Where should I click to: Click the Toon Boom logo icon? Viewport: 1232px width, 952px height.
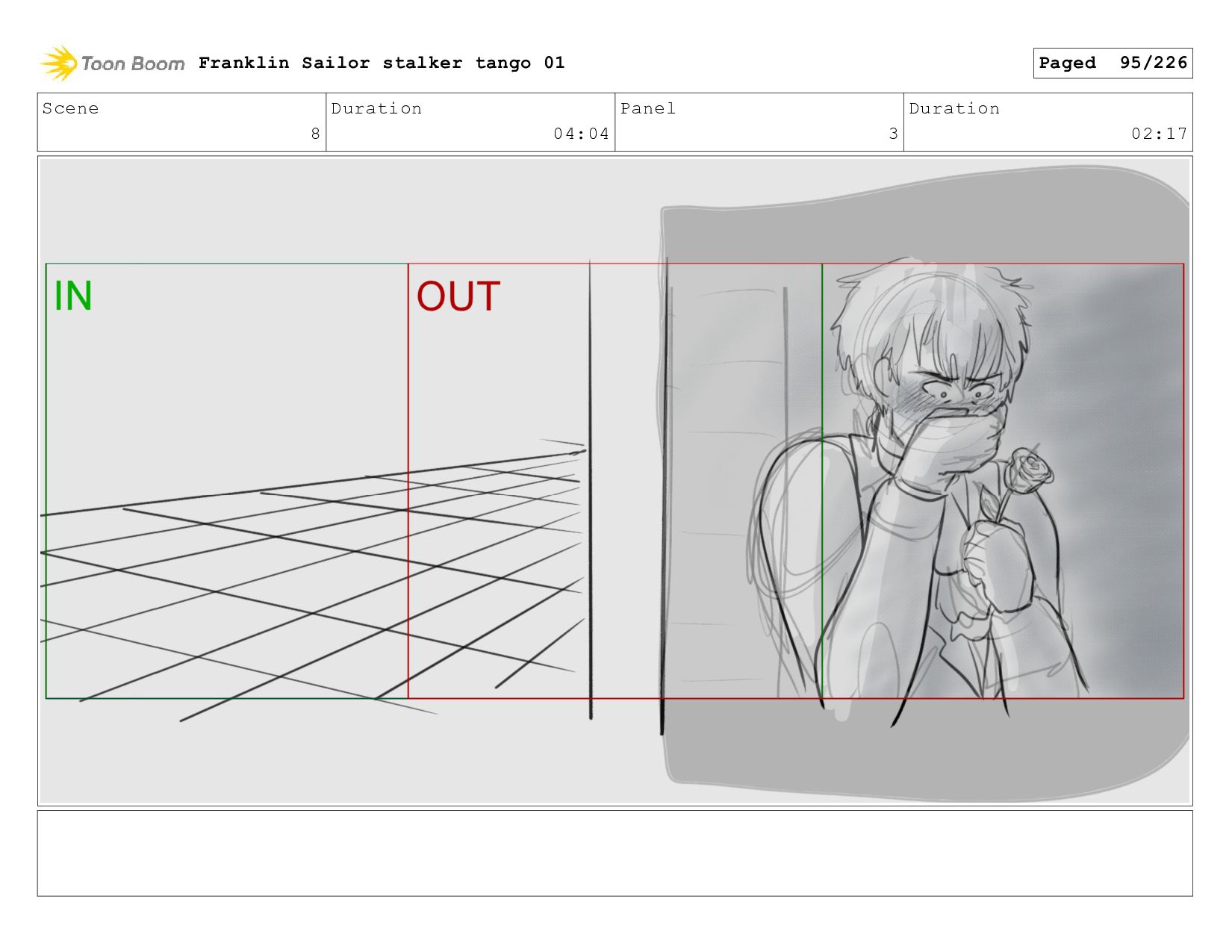click(59, 63)
